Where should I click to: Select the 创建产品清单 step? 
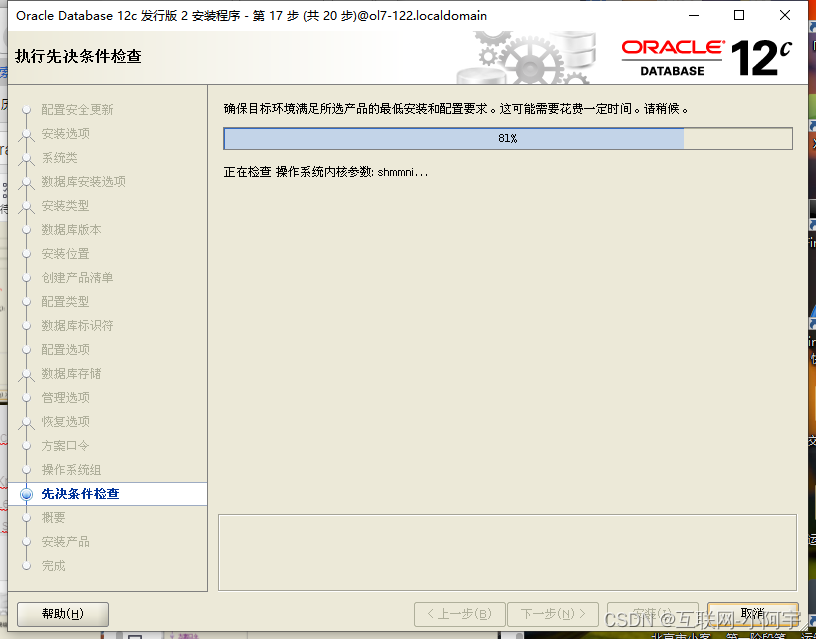77,278
